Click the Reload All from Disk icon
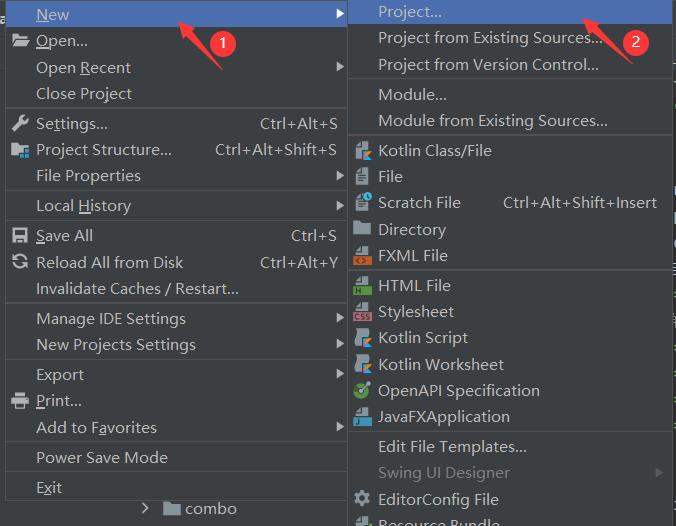This screenshot has height=526, width=676. tap(20, 262)
